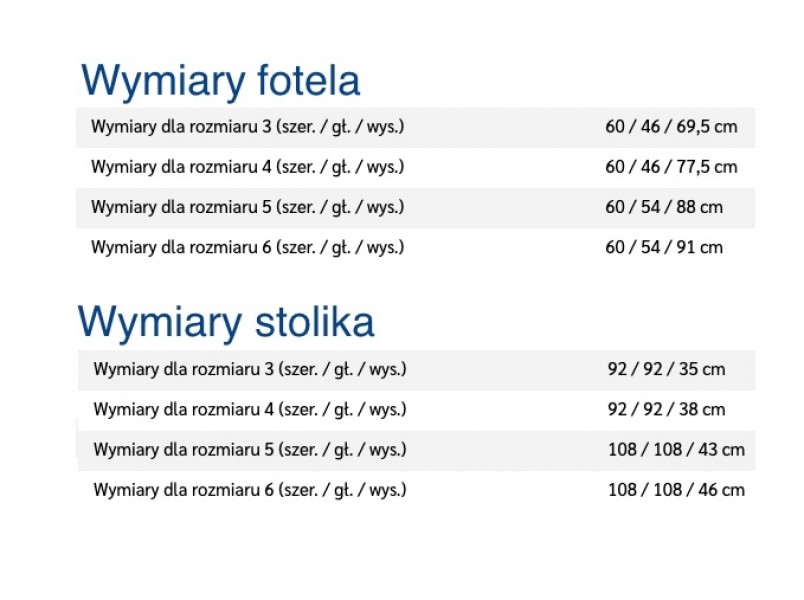The width and height of the screenshot is (804, 600).
Task: Select armchair row for rozmiaru 4
Action: coord(415,167)
